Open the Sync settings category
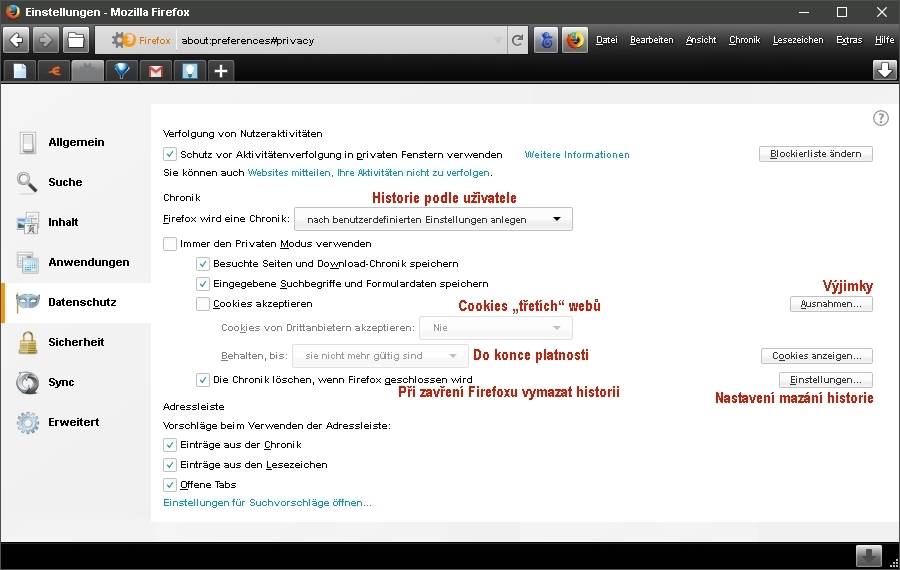 click(76, 382)
